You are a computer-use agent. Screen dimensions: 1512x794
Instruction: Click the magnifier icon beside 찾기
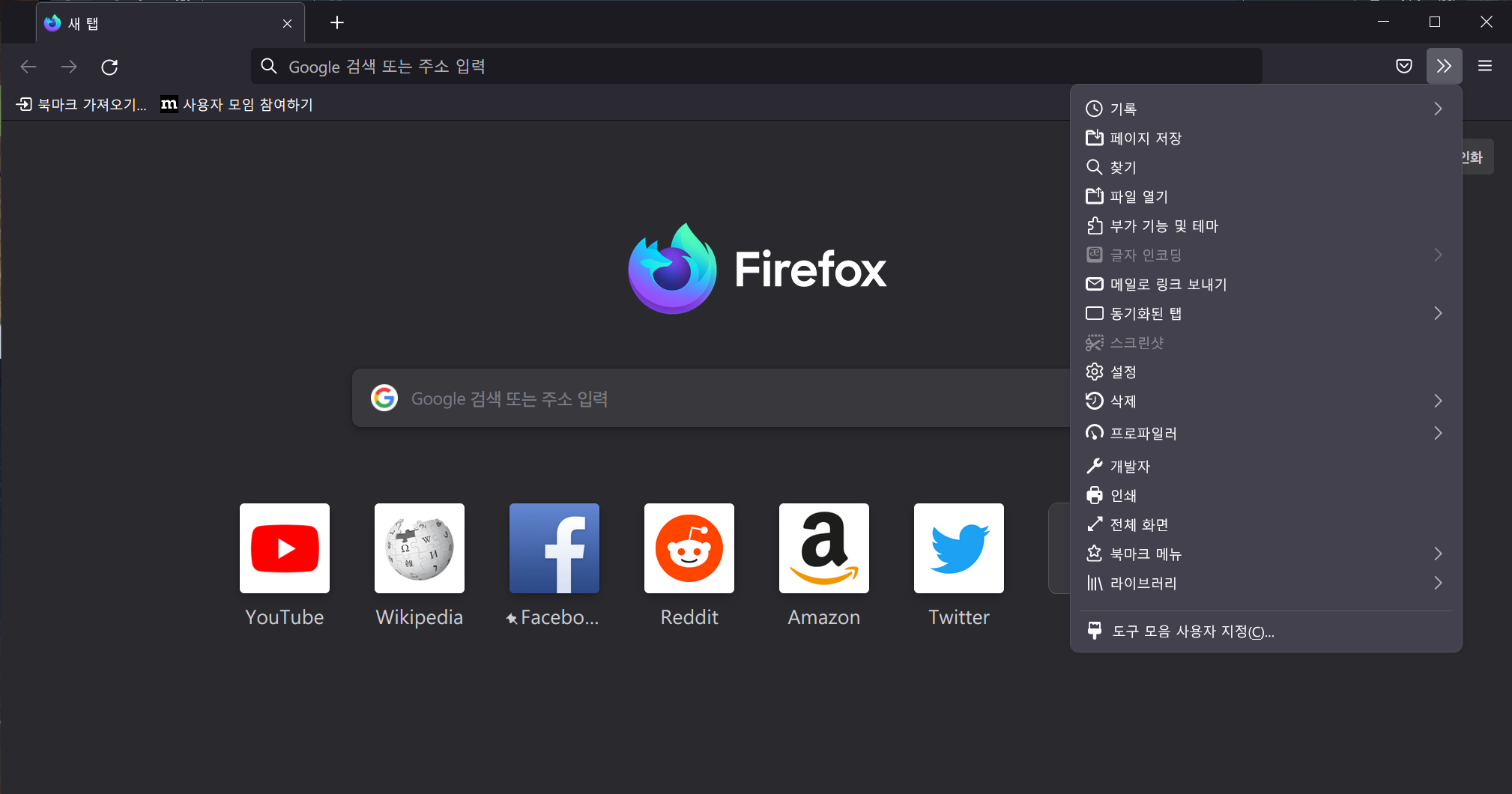[1095, 167]
